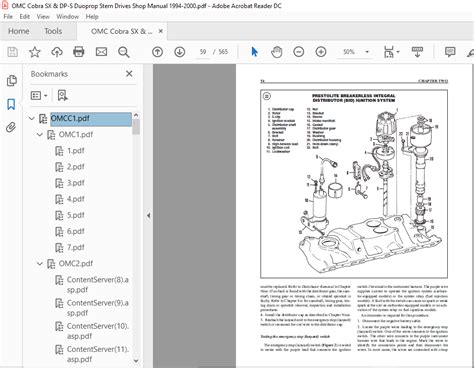Click the scrolling mode icon
The width and height of the screenshot is (474, 368).
417,52
